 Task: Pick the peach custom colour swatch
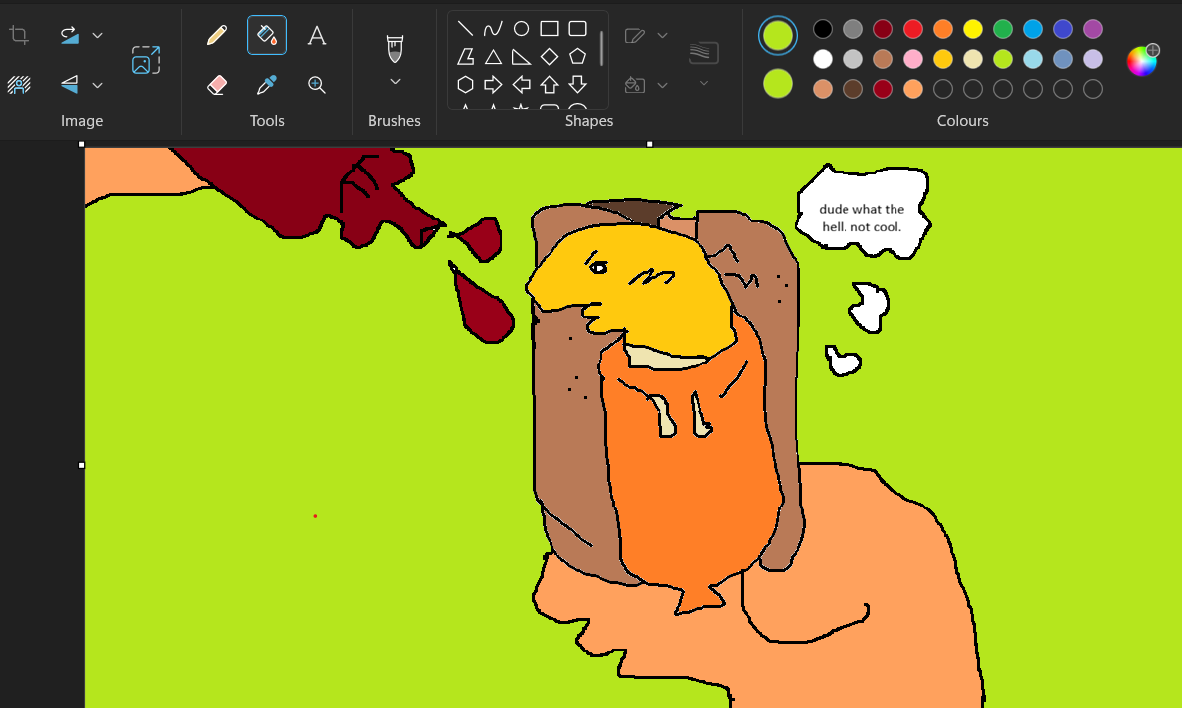point(913,89)
